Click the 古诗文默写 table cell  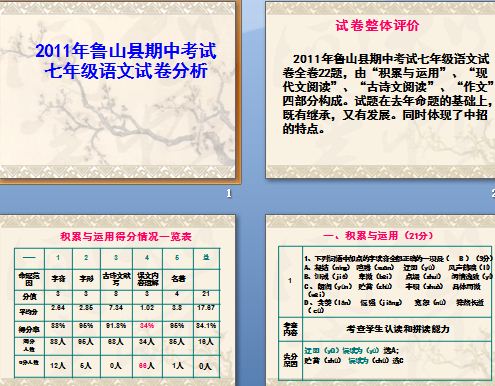(x=116, y=279)
